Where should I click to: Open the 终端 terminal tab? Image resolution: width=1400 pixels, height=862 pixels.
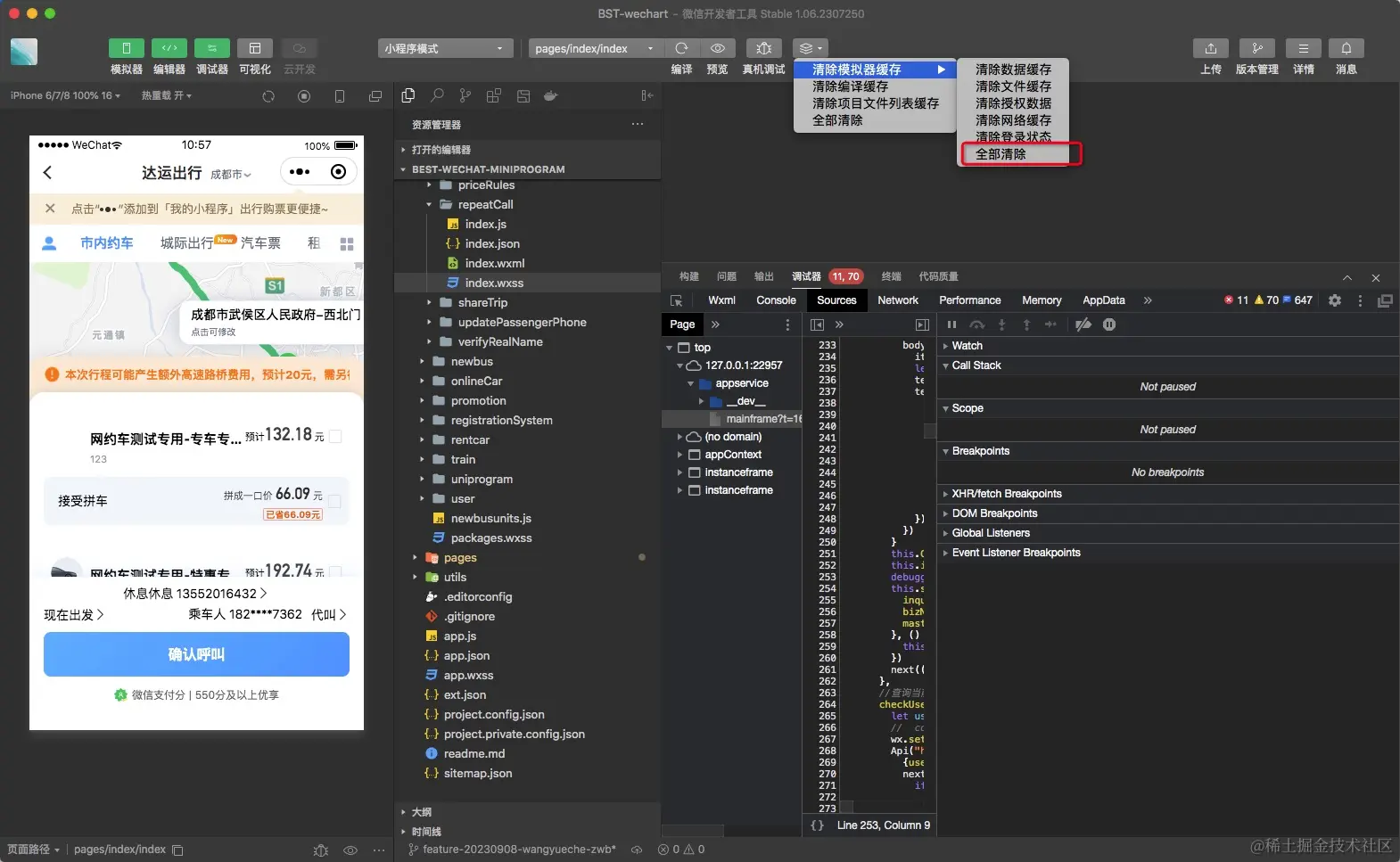tap(892, 276)
